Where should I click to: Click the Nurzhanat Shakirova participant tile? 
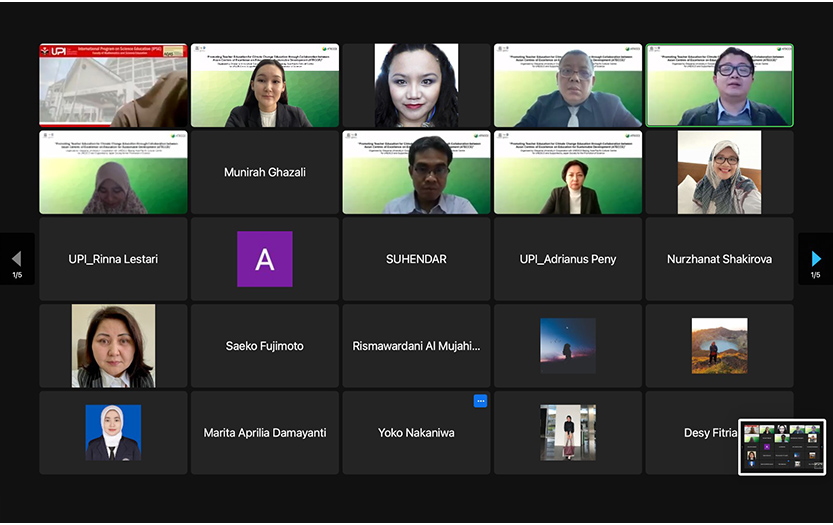[x=719, y=259]
